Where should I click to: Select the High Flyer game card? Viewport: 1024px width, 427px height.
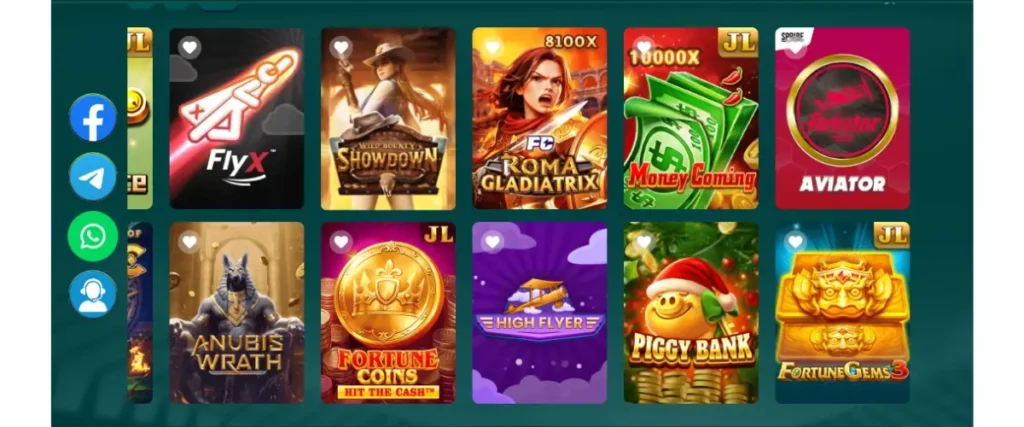pos(539,313)
